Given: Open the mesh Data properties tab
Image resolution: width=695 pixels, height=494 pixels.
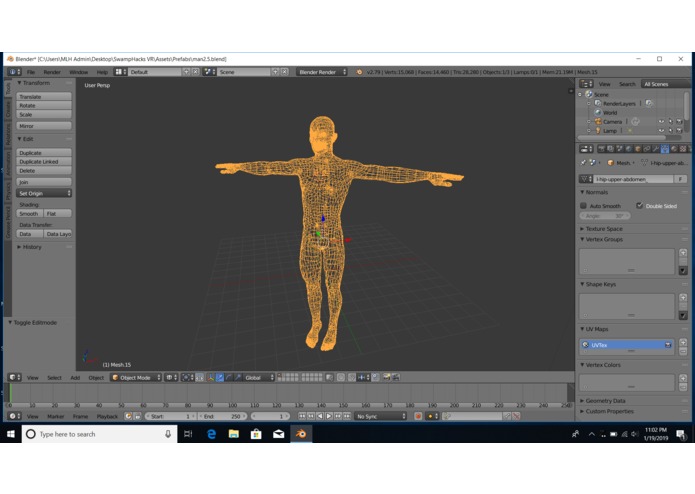Looking at the screenshot, I should click(x=665, y=149).
